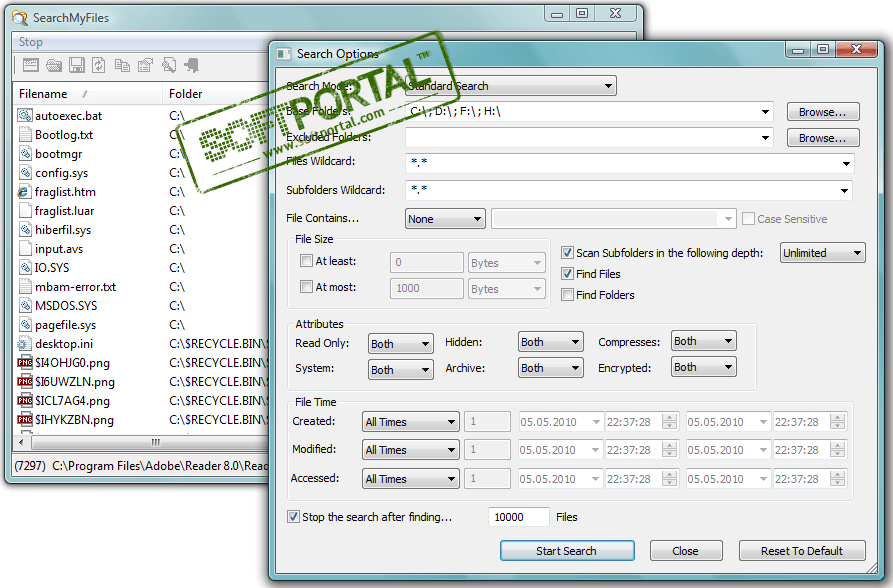The width and height of the screenshot is (893, 588).
Task: Select the hiberfil.sys file icon
Action: click(24, 230)
